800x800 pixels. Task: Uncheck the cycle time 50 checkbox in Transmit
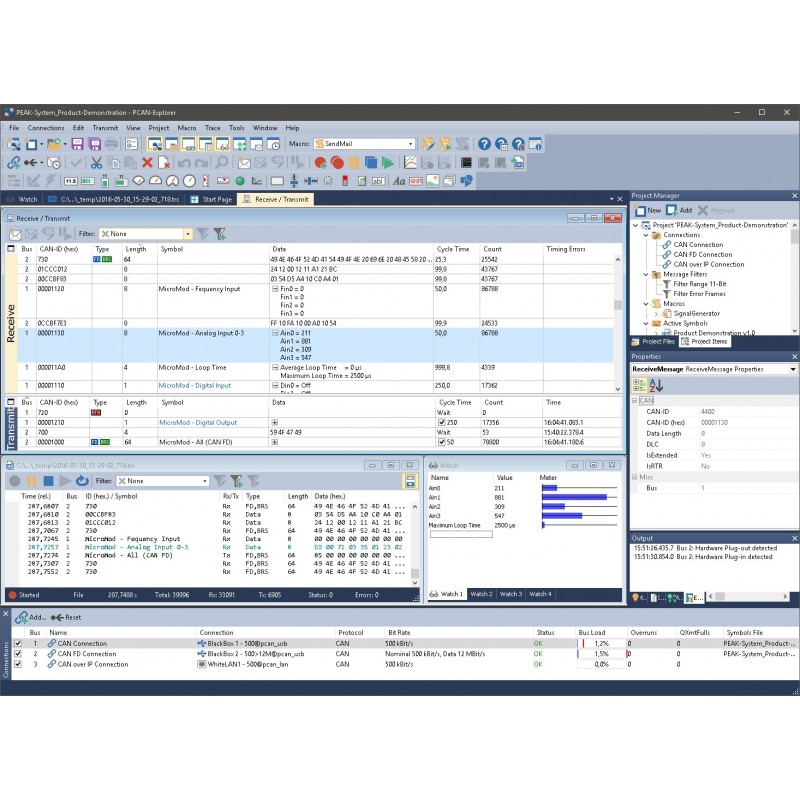(442, 442)
